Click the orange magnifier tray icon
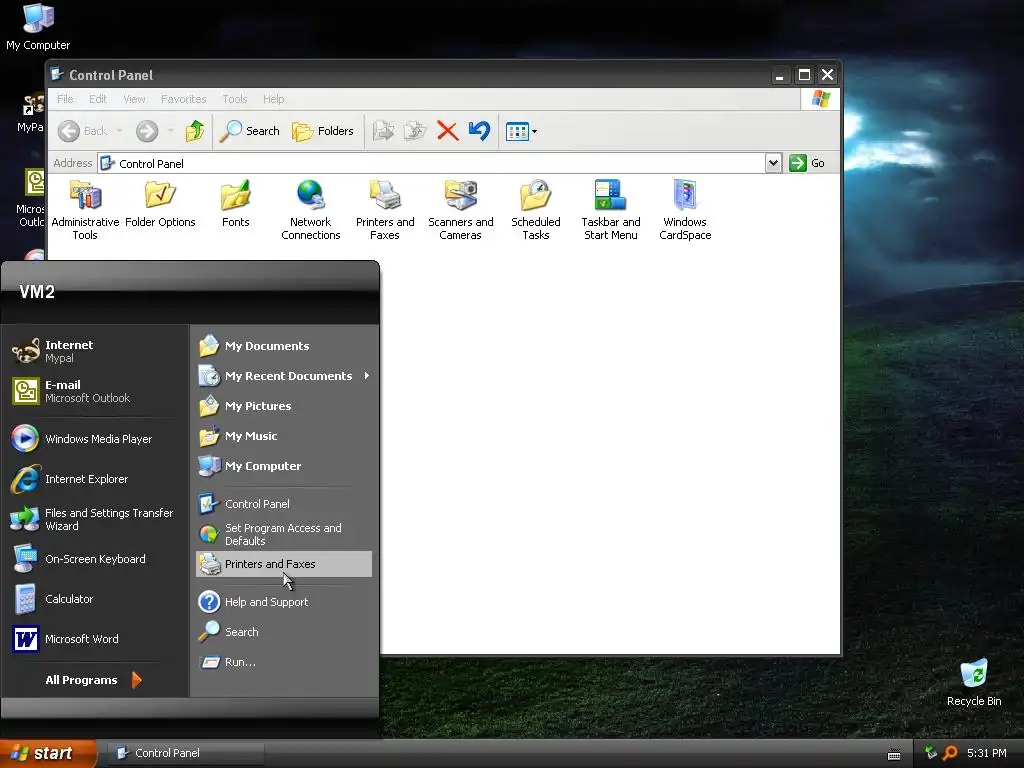This screenshot has width=1024, height=768. pyautogui.click(x=950, y=753)
